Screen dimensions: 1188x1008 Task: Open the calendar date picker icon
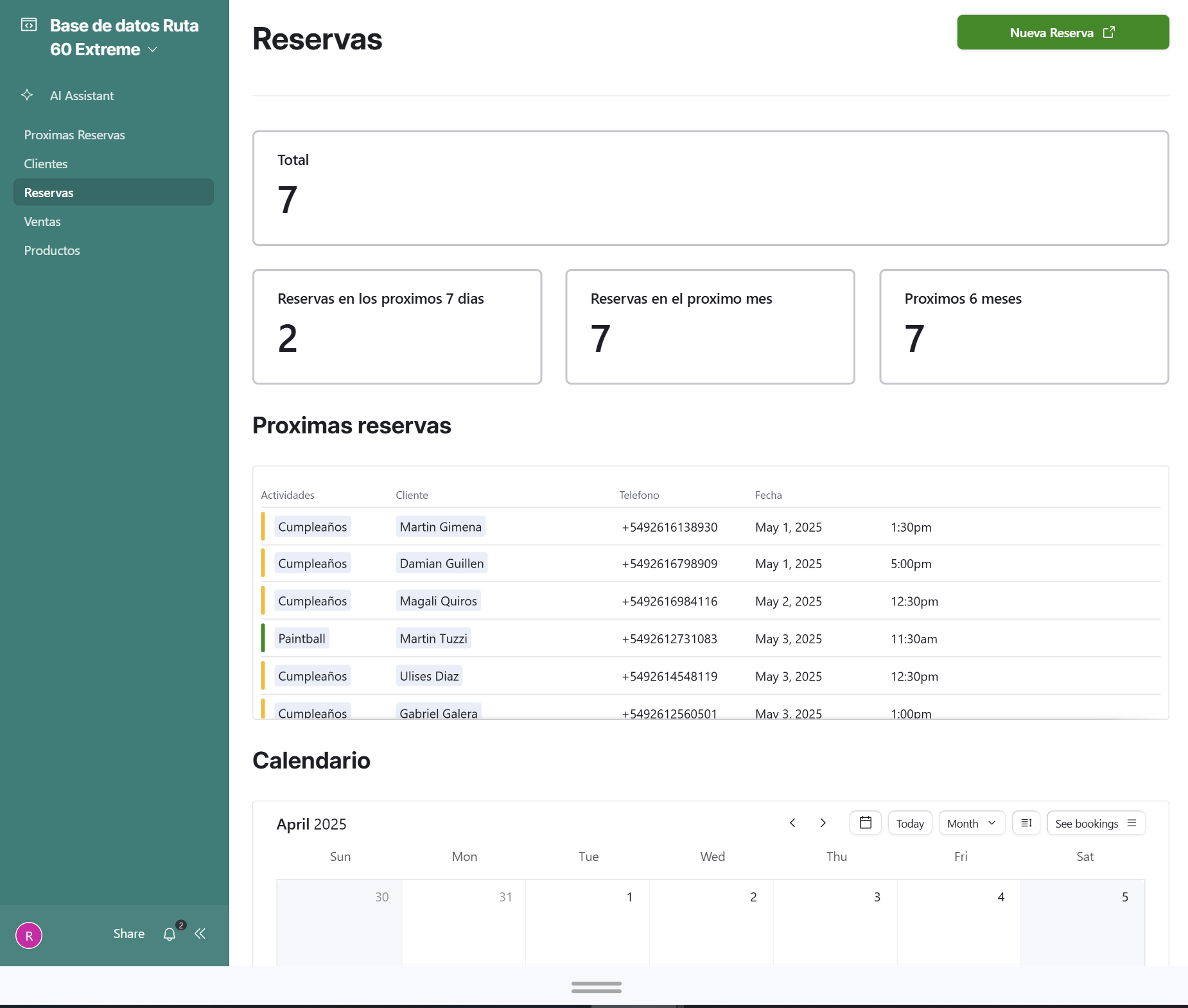[x=865, y=823]
